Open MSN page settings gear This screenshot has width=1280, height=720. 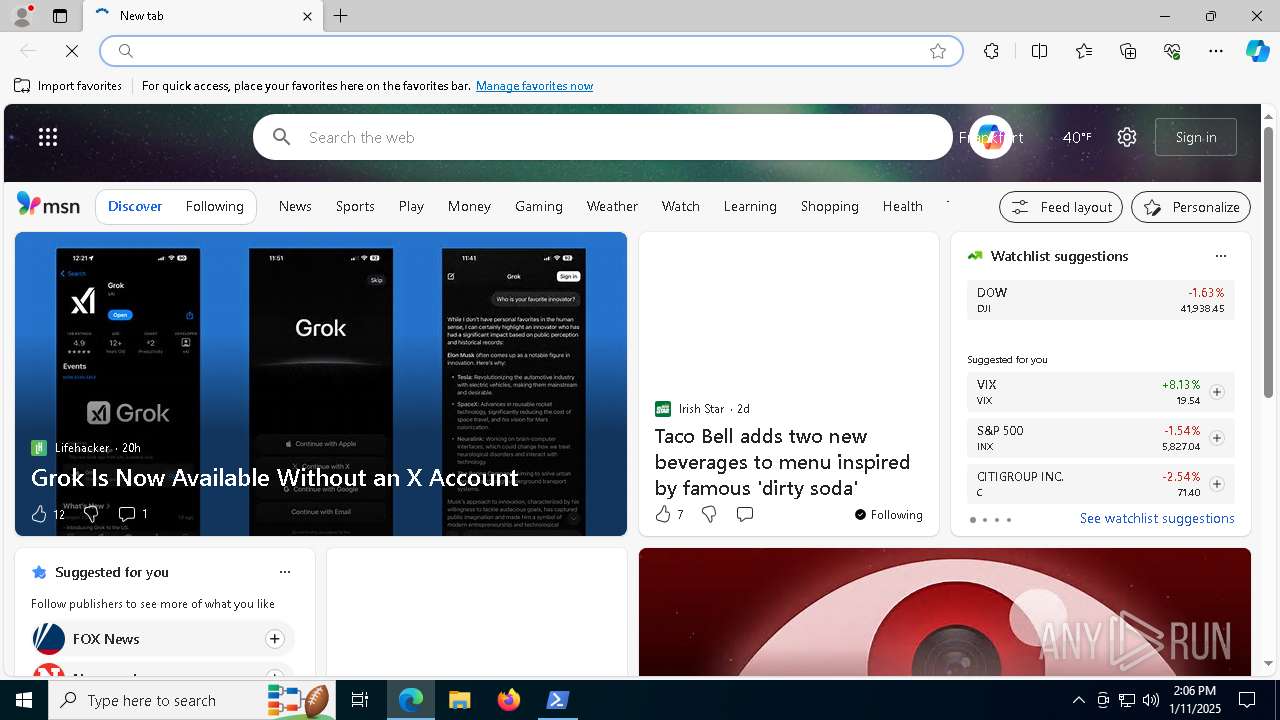pyautogui.click(x=1127, y=137)
